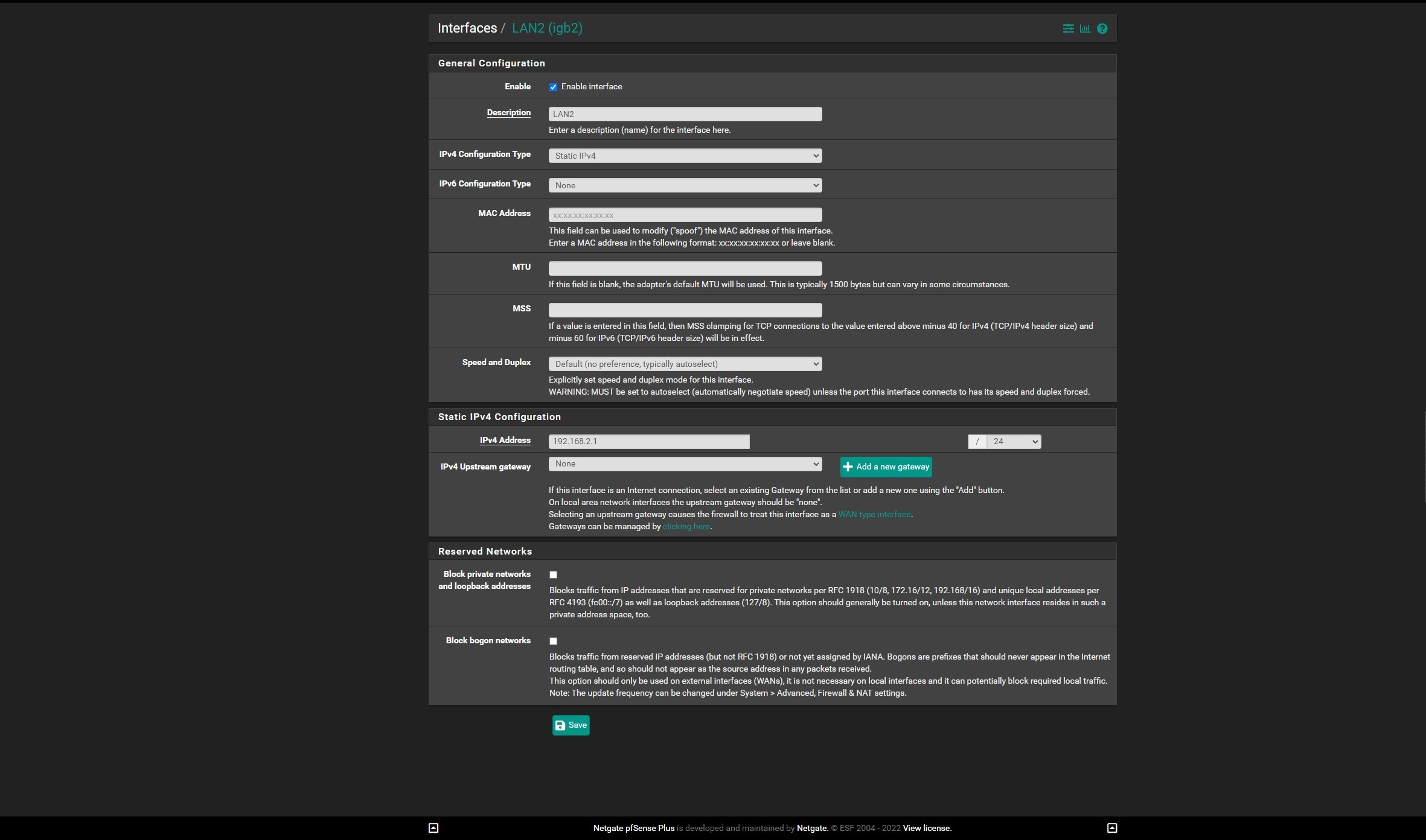
Task: Open the interface status graph icon
Action: tap(1085, 28)
